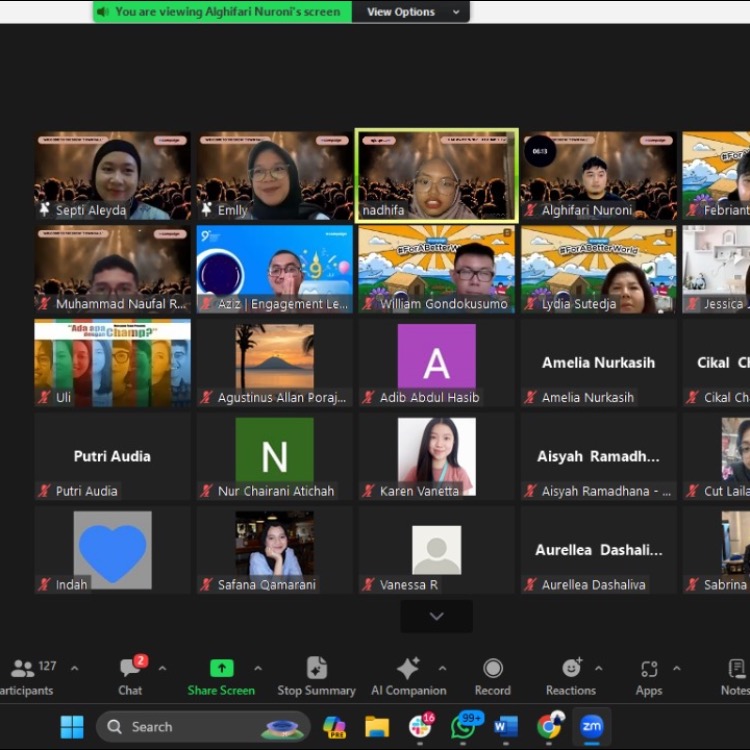Expand the arrow next to AI Companion

[x=442, y=668]
